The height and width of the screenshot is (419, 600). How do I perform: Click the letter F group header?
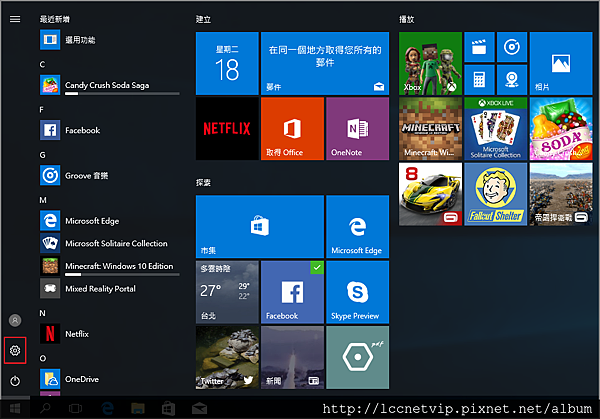coord(42,110)
